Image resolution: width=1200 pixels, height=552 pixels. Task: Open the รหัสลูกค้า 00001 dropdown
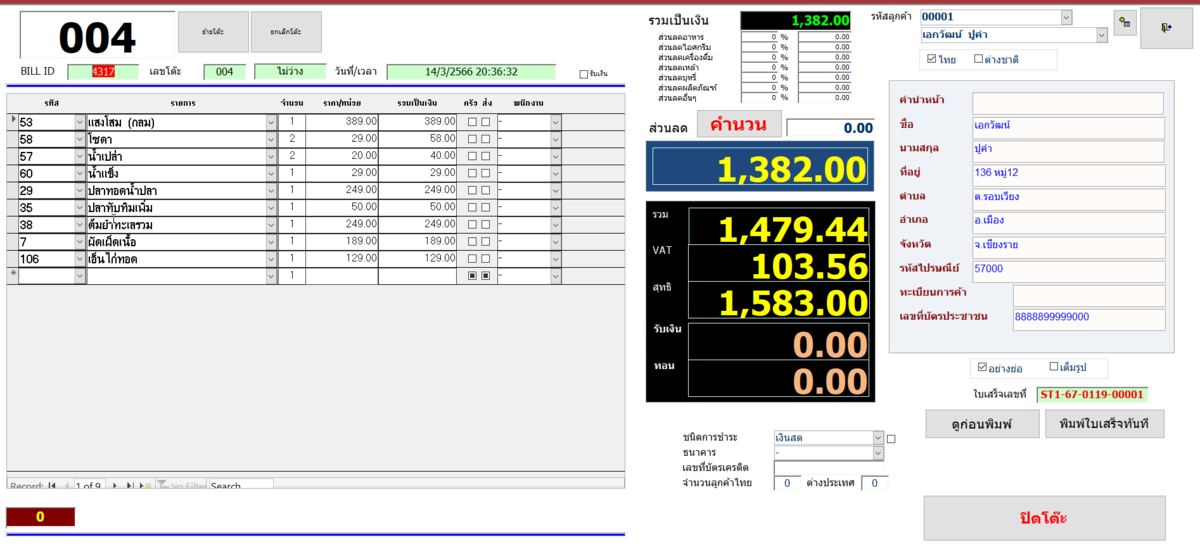[x=1066, y=17]
